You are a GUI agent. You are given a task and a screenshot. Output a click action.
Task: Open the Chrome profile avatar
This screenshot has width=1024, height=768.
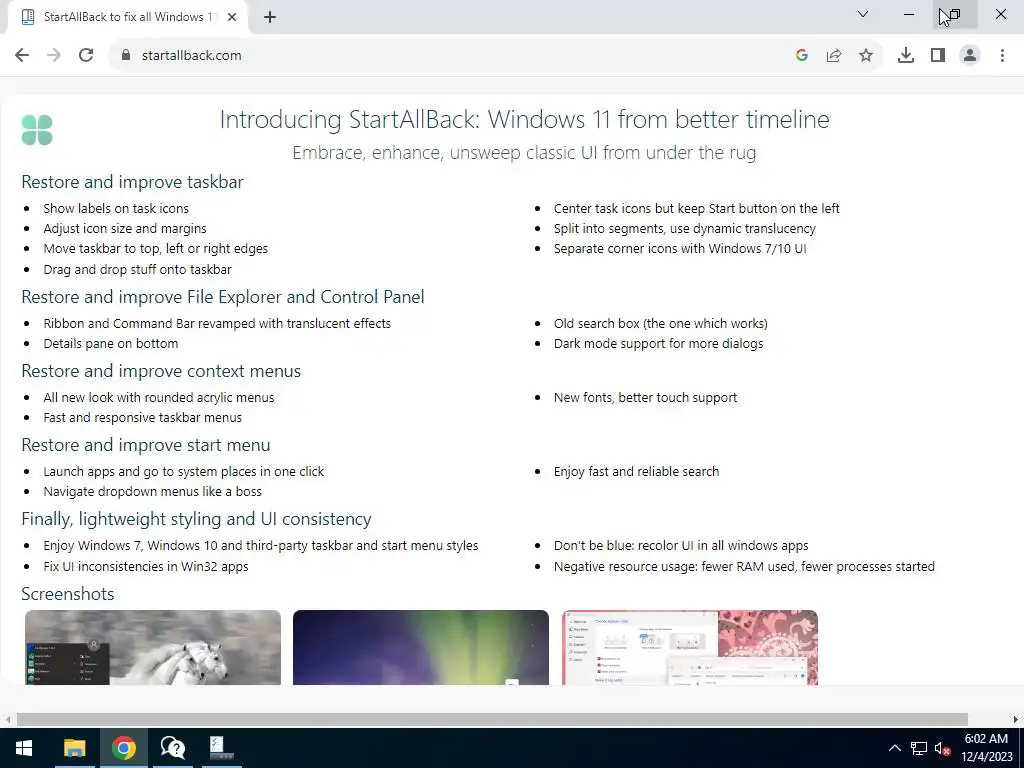[970, 56]
